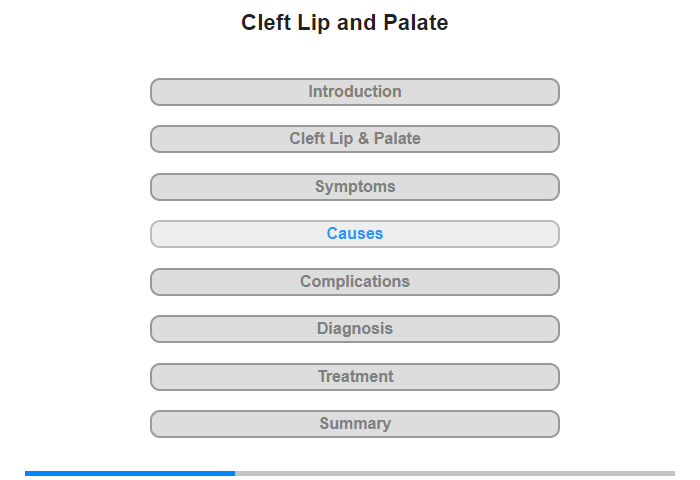This screenshot has width=700, height=480.
Task: Click the end of the blue progress segment
Action: pos(233,473)
